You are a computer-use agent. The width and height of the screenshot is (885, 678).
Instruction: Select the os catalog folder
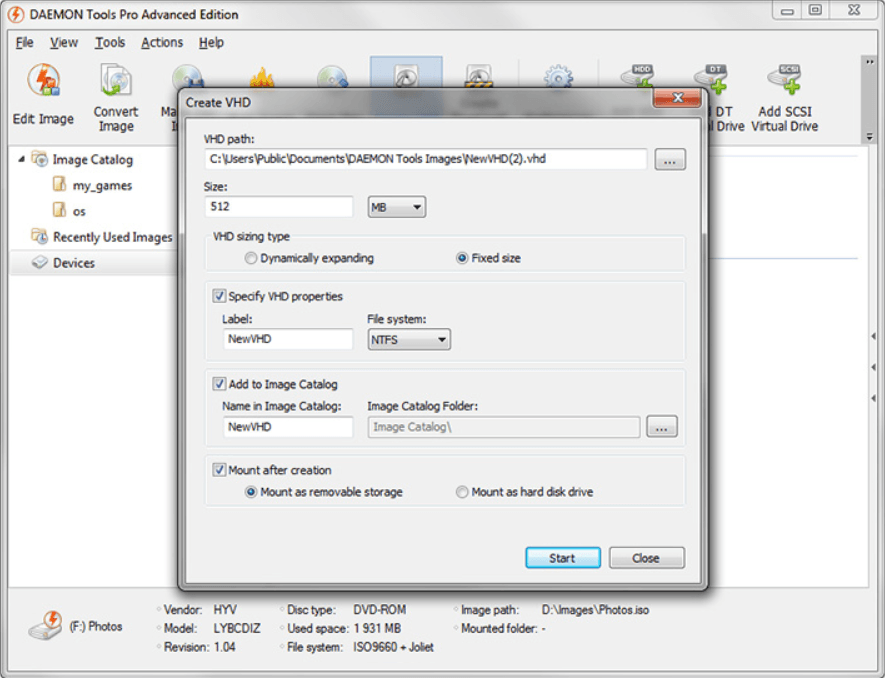pos(69,211)
